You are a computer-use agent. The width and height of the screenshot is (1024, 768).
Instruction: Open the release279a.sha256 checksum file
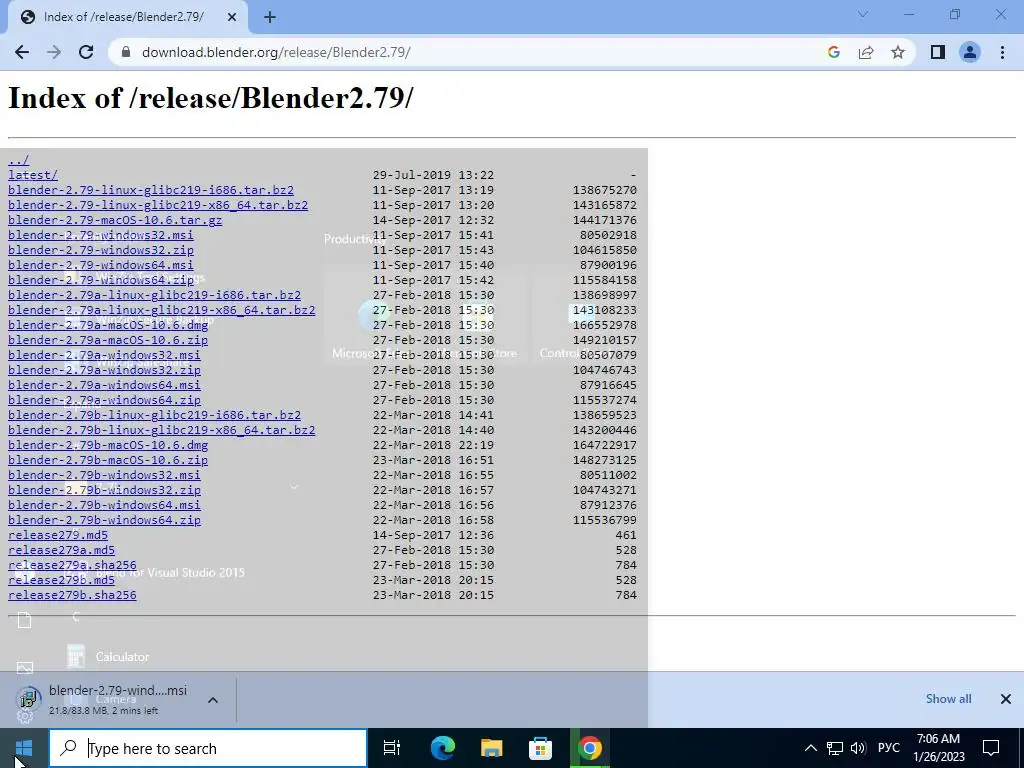[72, 566]
